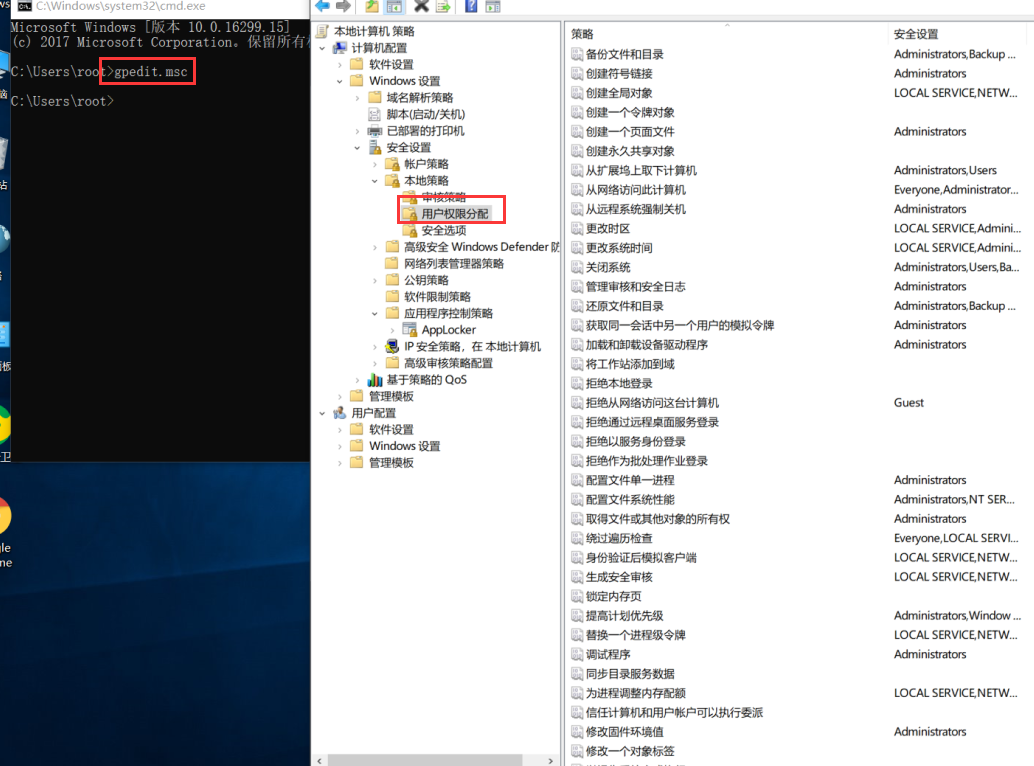Click the horizontal scrollbar arrow below the tree
This screenshot has width=1034, height=766.
click(x=318, y=760)
